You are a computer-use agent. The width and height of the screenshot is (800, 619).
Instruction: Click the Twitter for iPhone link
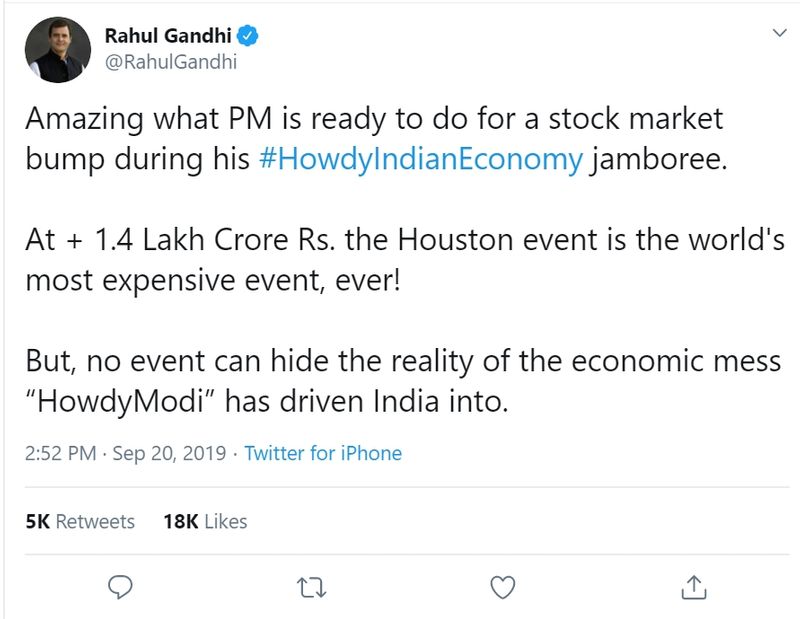[323, 453]
